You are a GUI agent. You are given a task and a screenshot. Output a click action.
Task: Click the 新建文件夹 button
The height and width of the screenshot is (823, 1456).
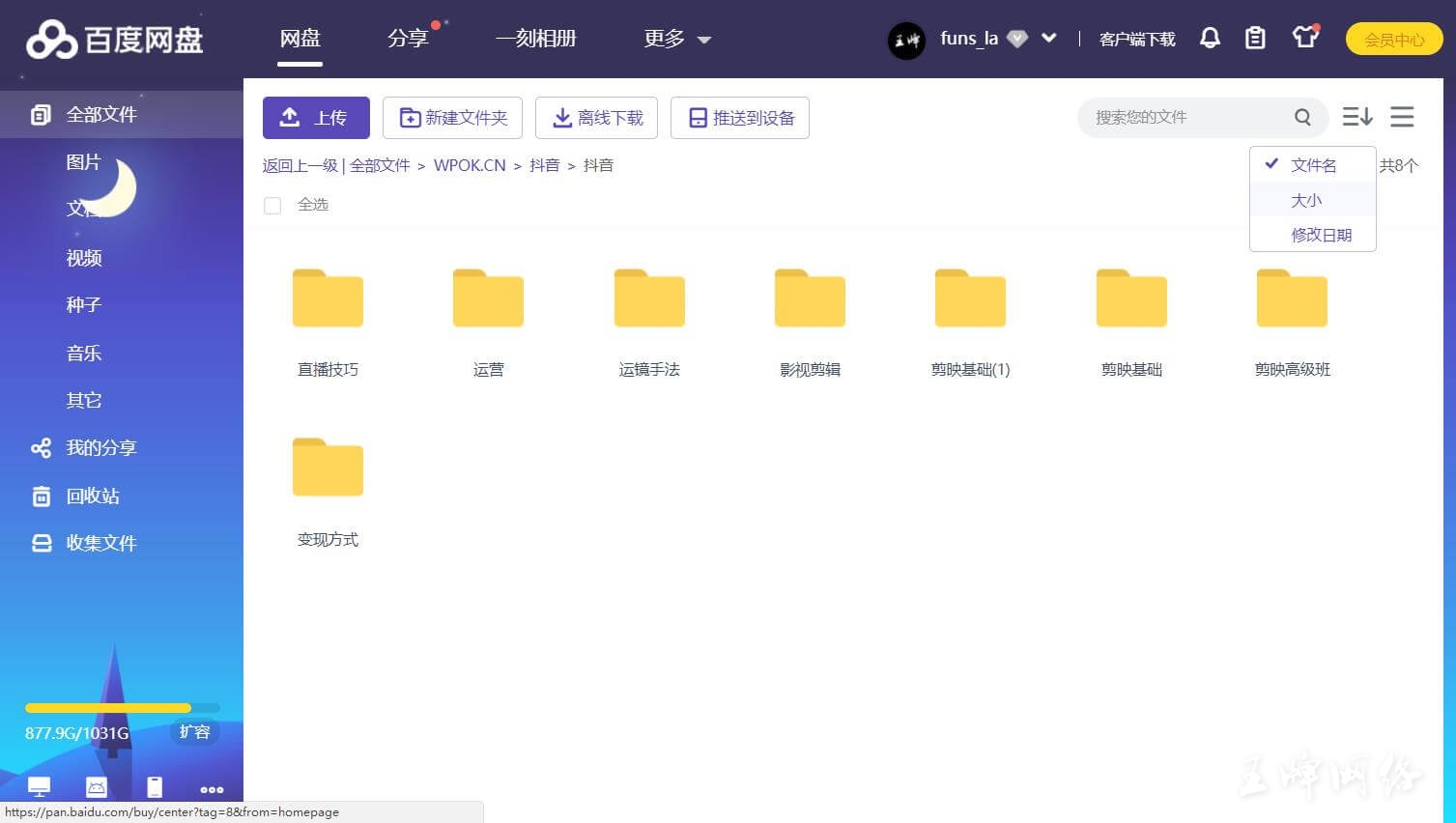click(452, 118)
